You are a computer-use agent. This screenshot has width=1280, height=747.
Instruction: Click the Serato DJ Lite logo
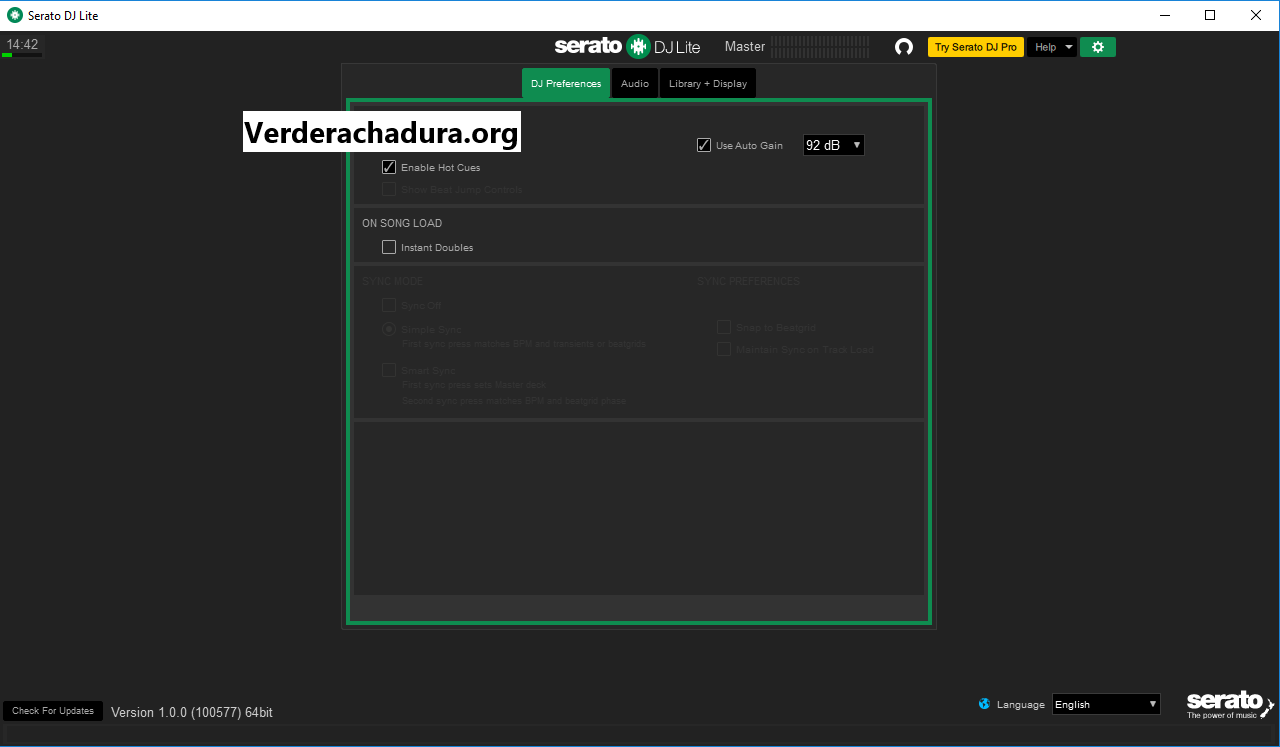point(628,46)
